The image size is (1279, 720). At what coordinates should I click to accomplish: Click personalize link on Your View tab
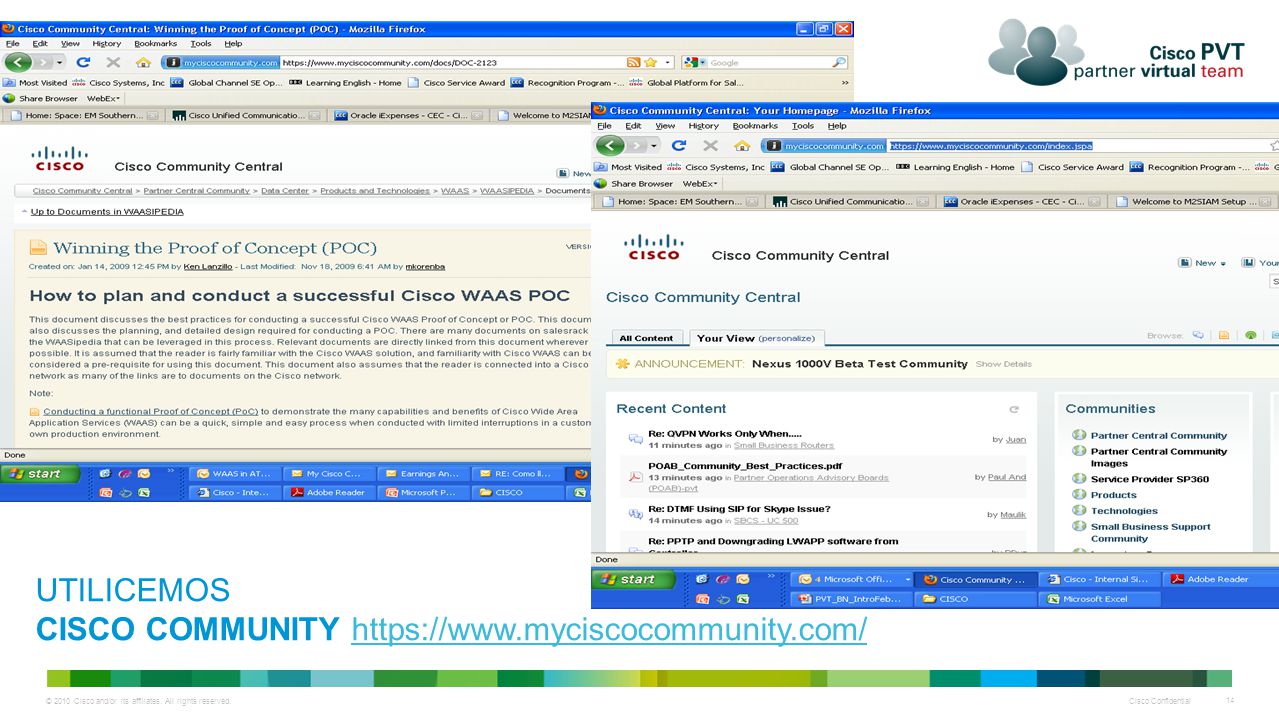[788, 338]
